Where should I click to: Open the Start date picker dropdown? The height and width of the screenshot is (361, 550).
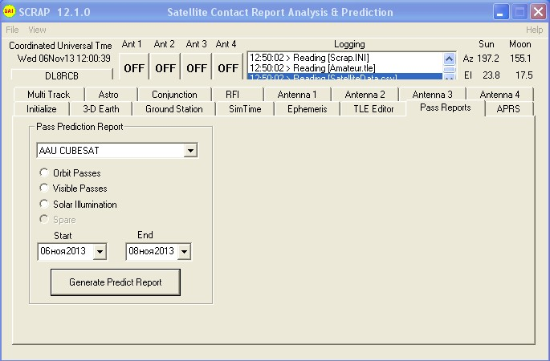tap(100, 252)
